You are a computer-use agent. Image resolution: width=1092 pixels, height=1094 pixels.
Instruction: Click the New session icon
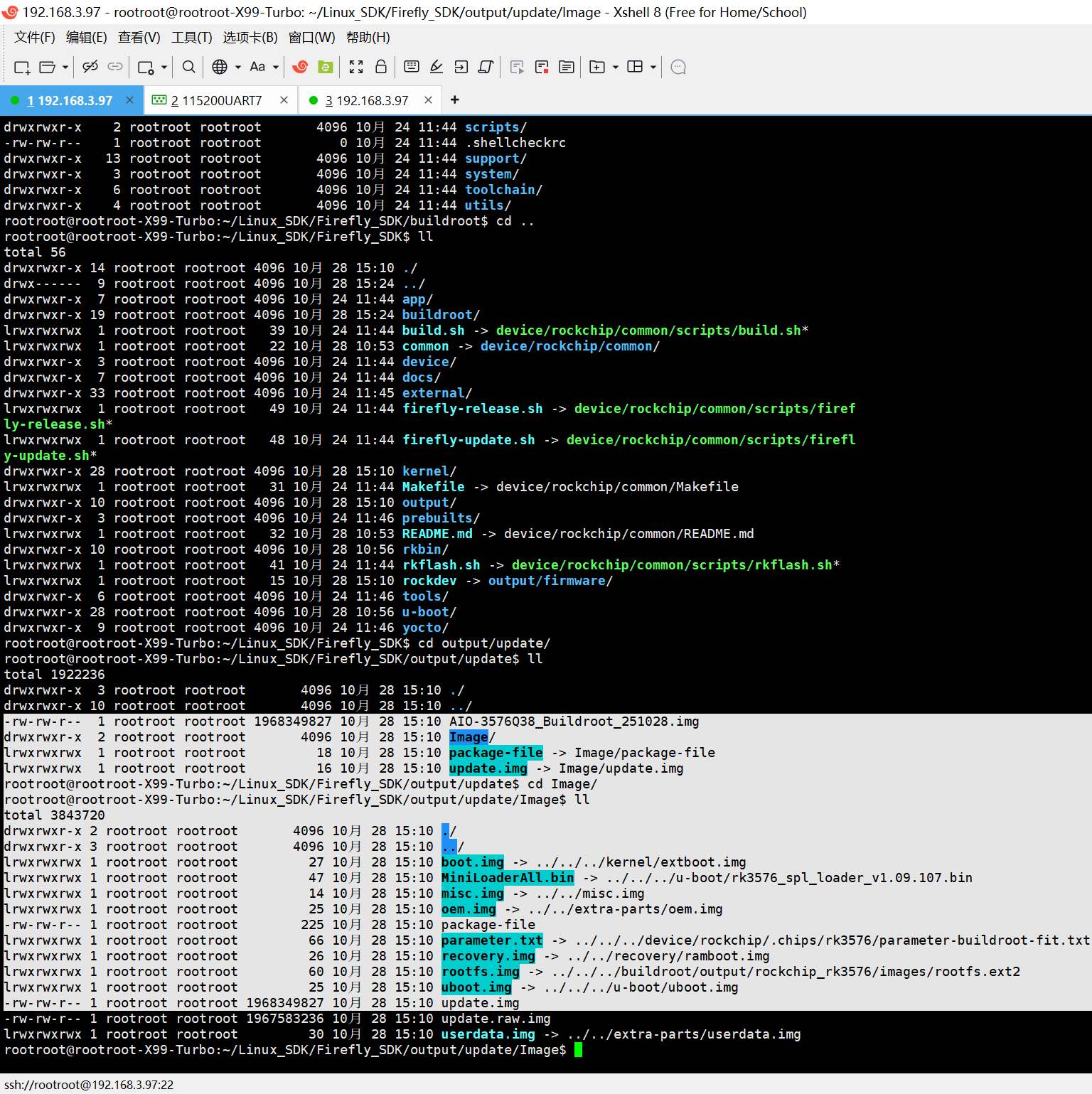point(22,67)
